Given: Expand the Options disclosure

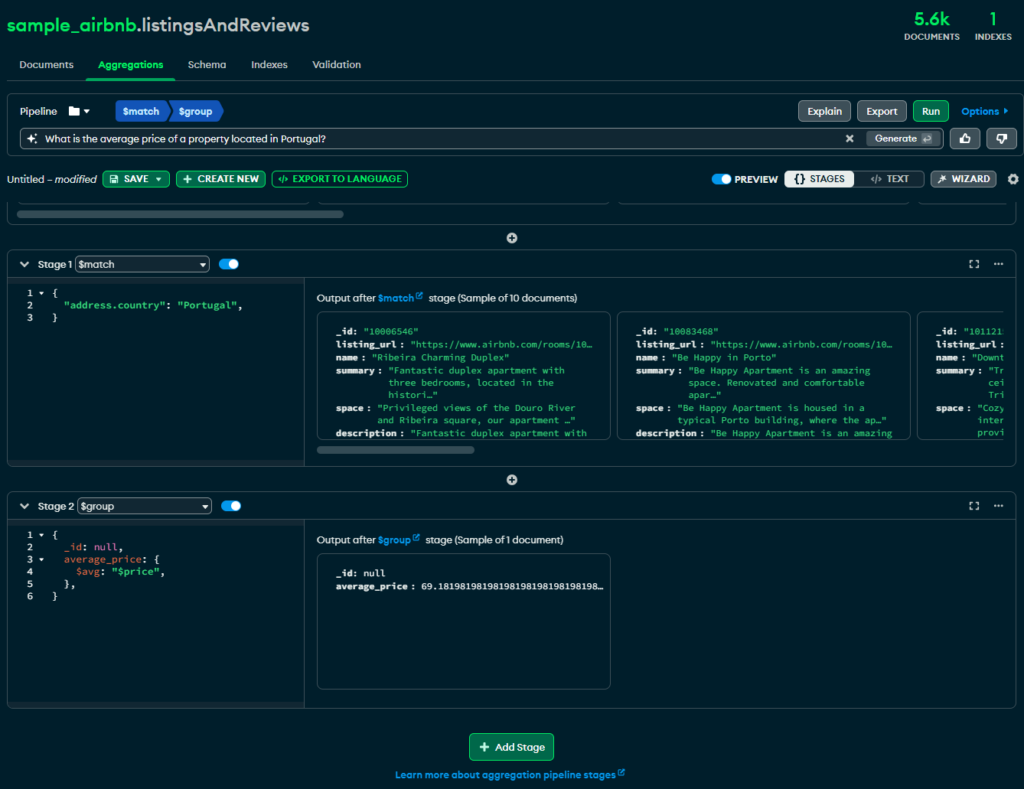Looking at the screenshot, I should [984, 111].
